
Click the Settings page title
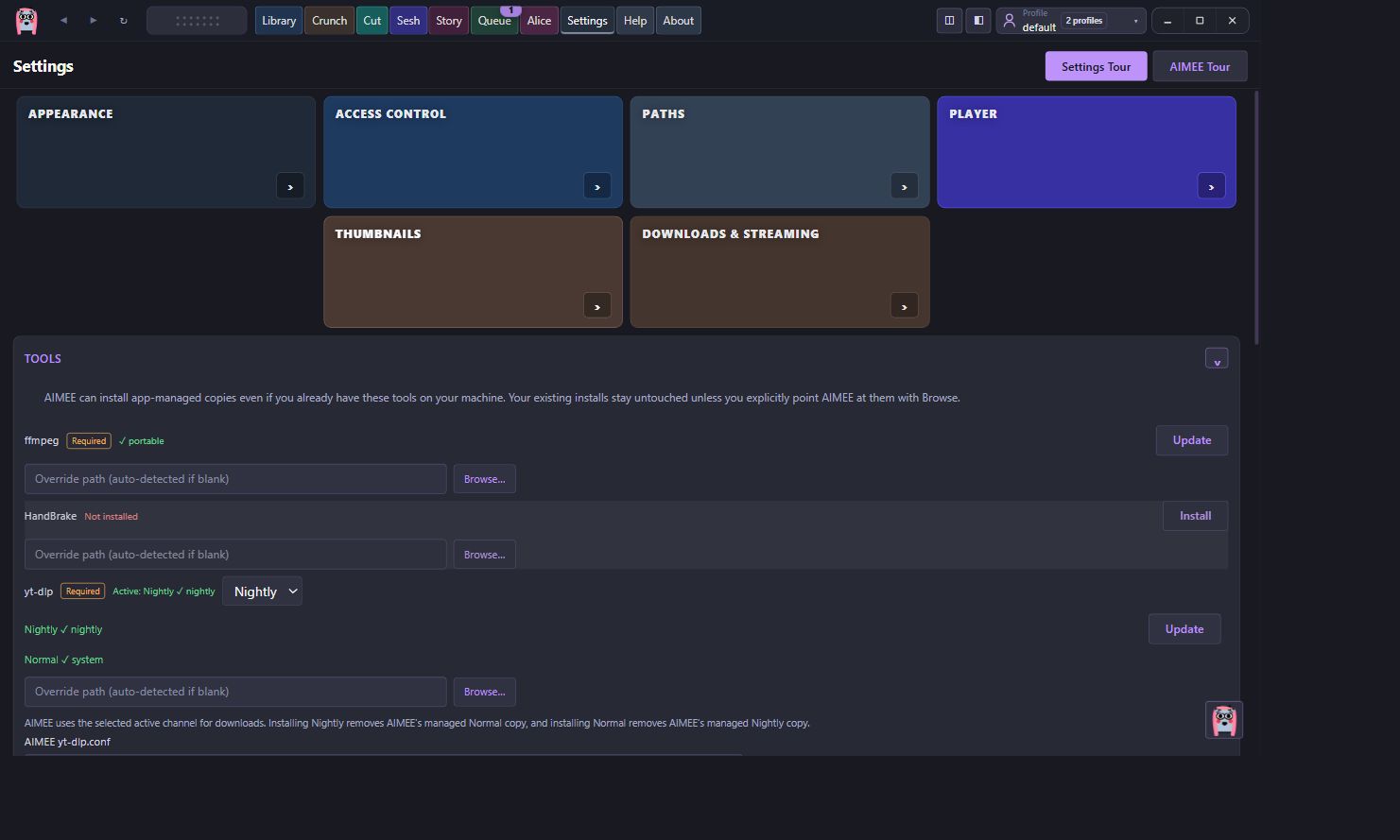(x=43, y=66)
